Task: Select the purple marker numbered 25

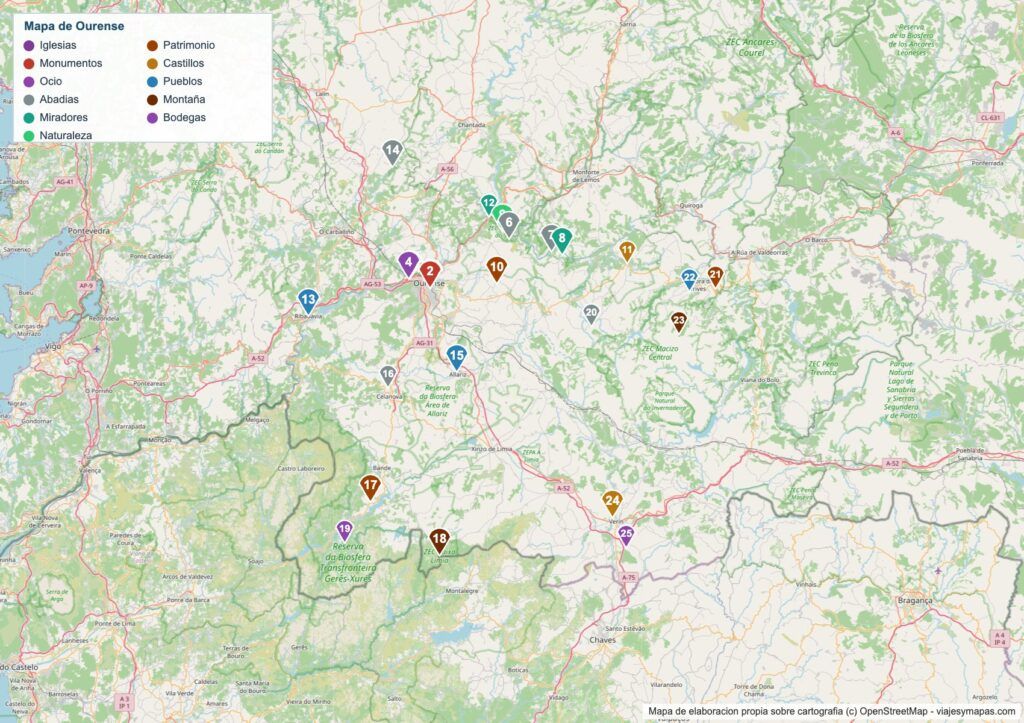Action: [x=626, y=535]
